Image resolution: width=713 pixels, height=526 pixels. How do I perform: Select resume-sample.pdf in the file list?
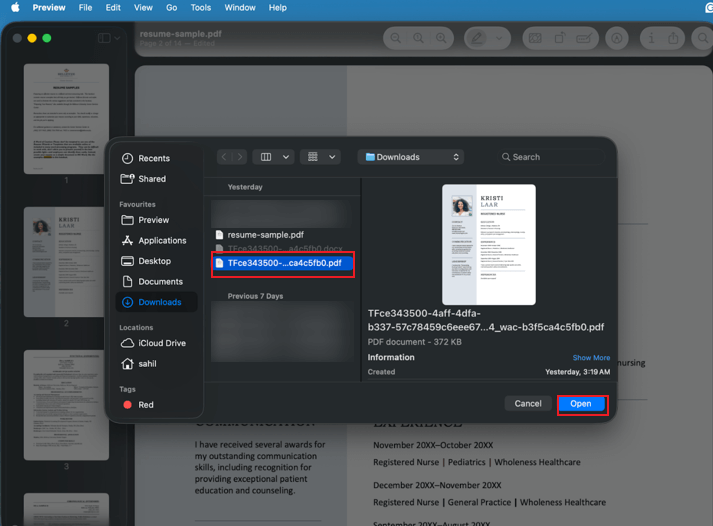click(282, 235)
